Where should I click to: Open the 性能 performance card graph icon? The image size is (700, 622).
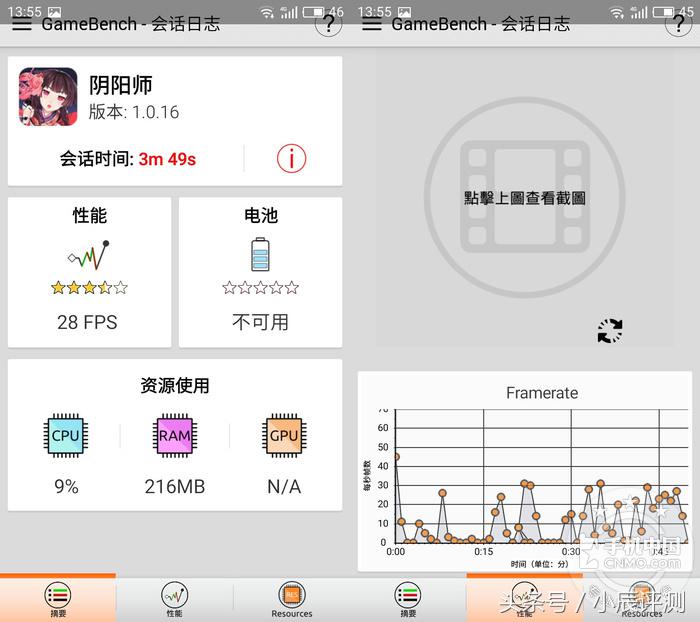(89, 255)
